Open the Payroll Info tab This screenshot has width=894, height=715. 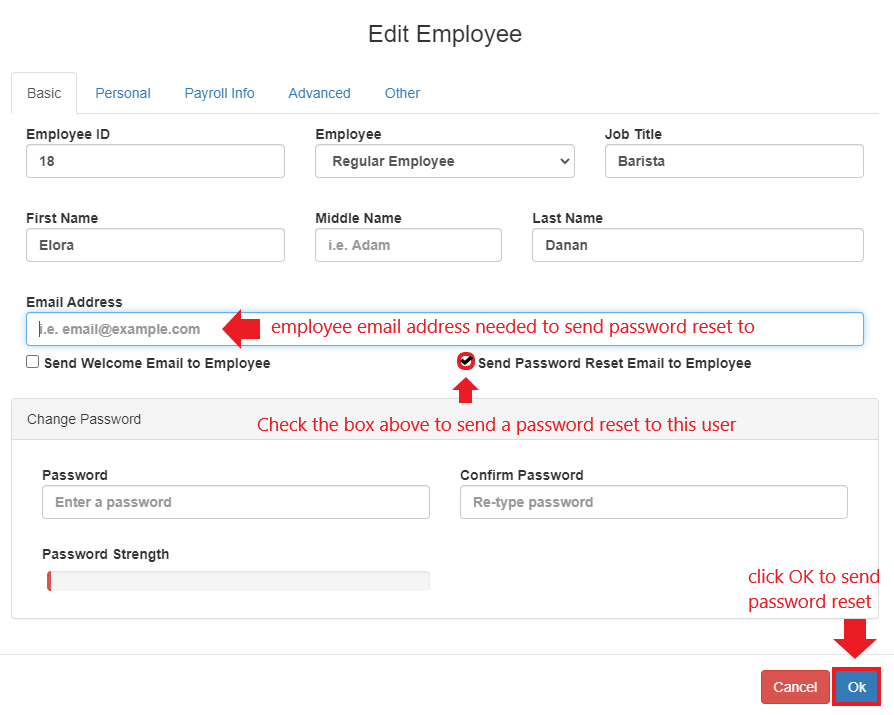pyautogui.click(x=219, y=93)
